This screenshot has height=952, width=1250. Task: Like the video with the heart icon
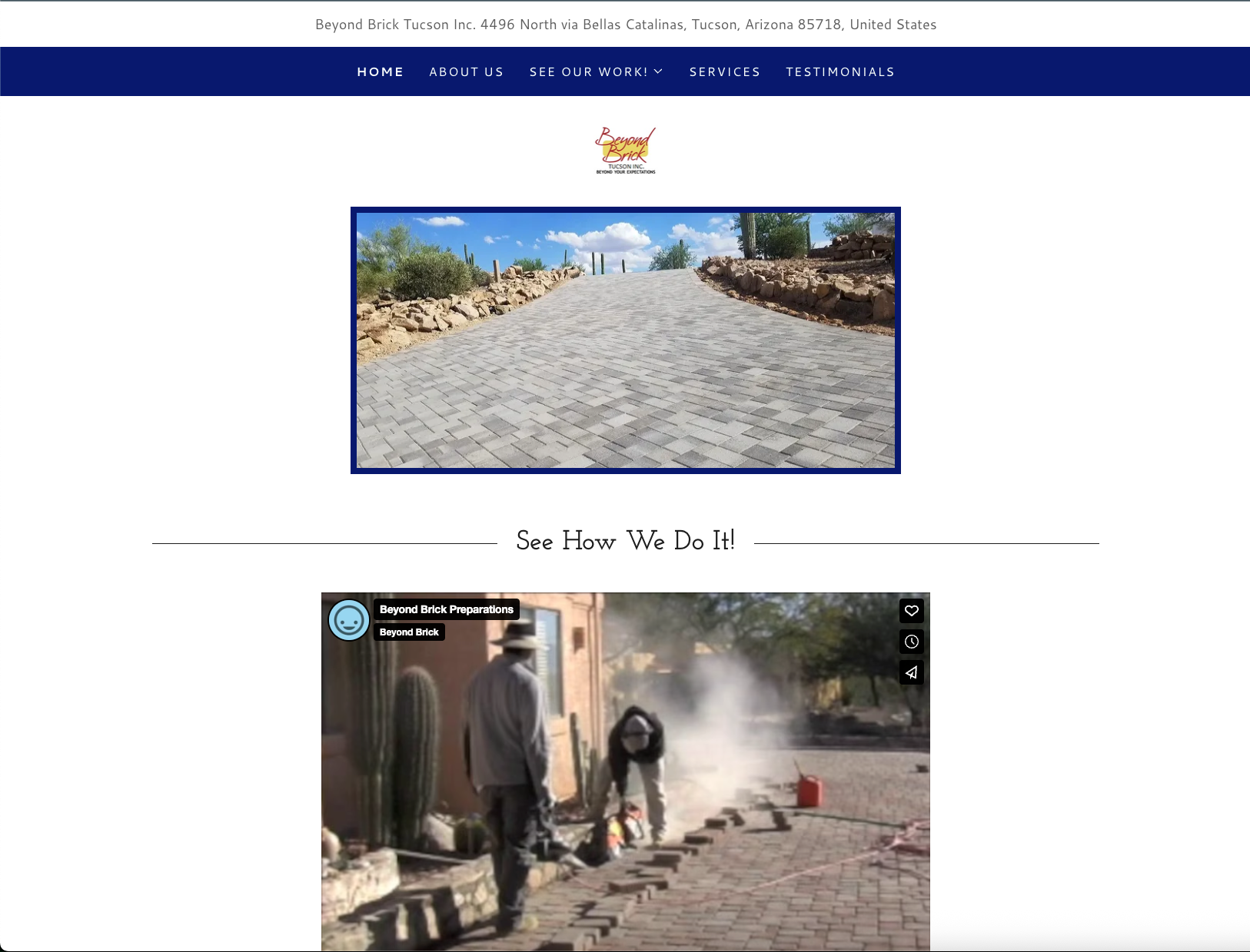click(x=911, y=611)
